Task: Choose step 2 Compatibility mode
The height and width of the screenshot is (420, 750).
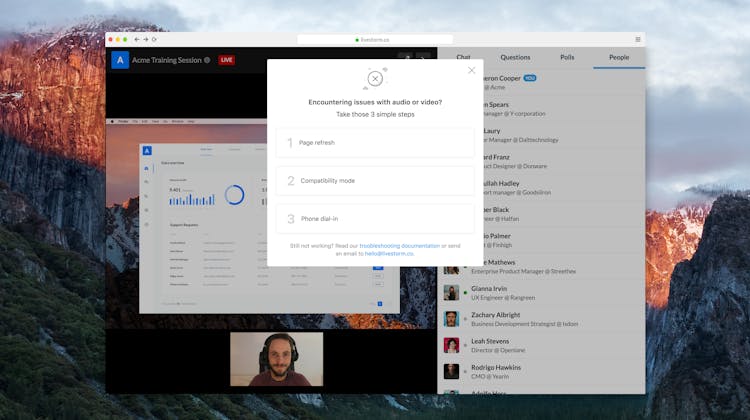Action: click(x=375, y=181)
